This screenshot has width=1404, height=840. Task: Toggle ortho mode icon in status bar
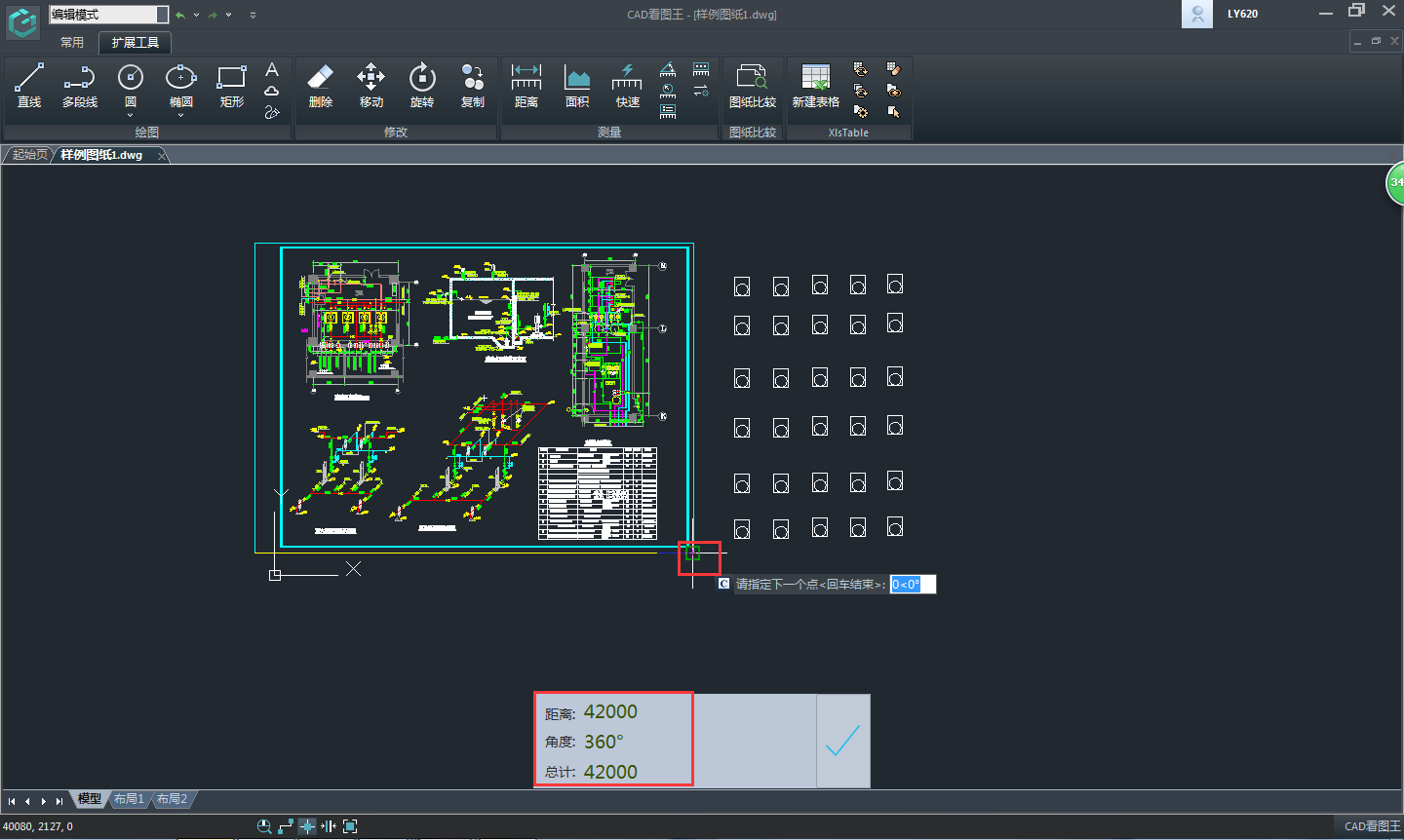click(286, 826)
